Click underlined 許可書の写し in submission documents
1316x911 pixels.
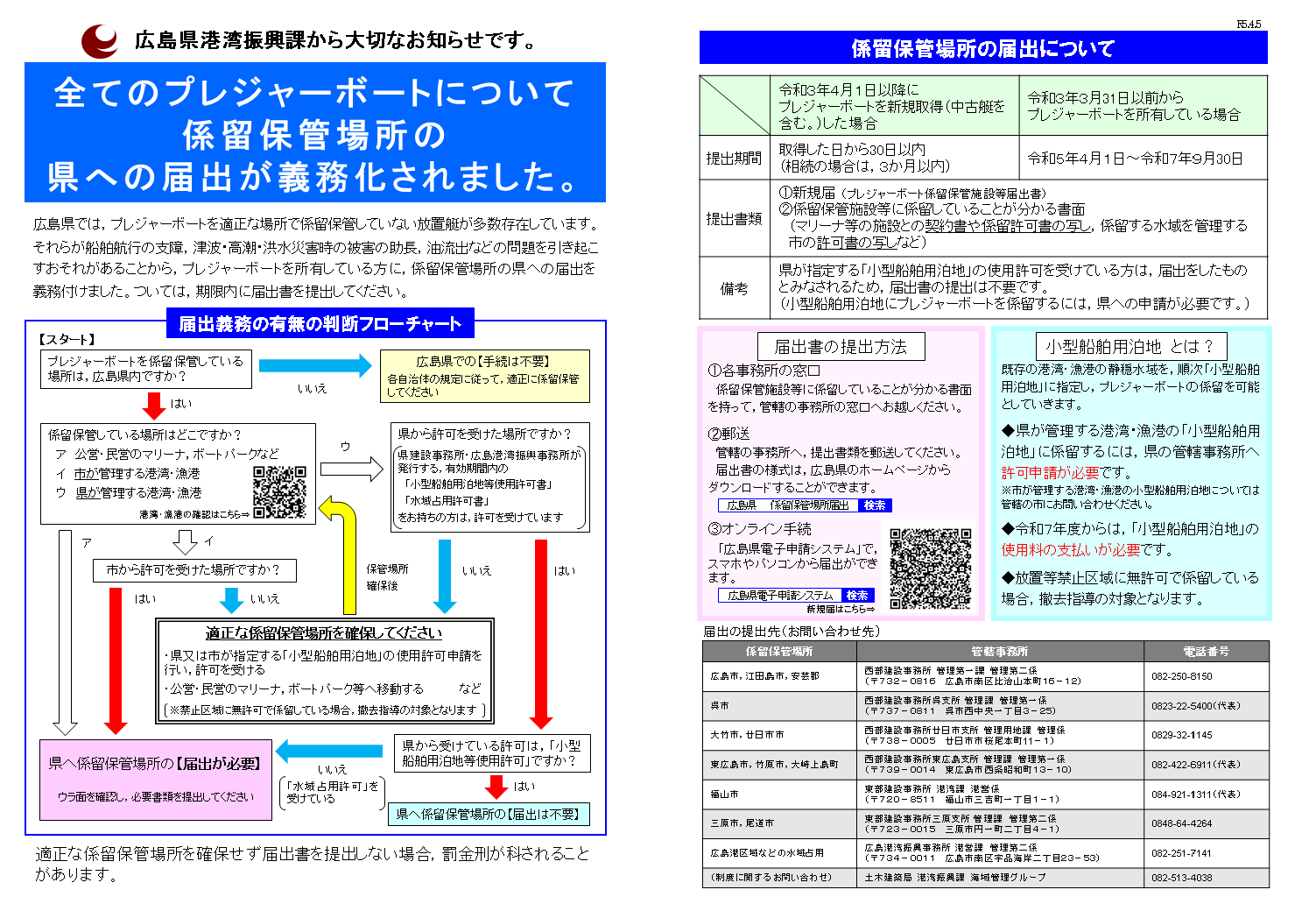[856, 242]
